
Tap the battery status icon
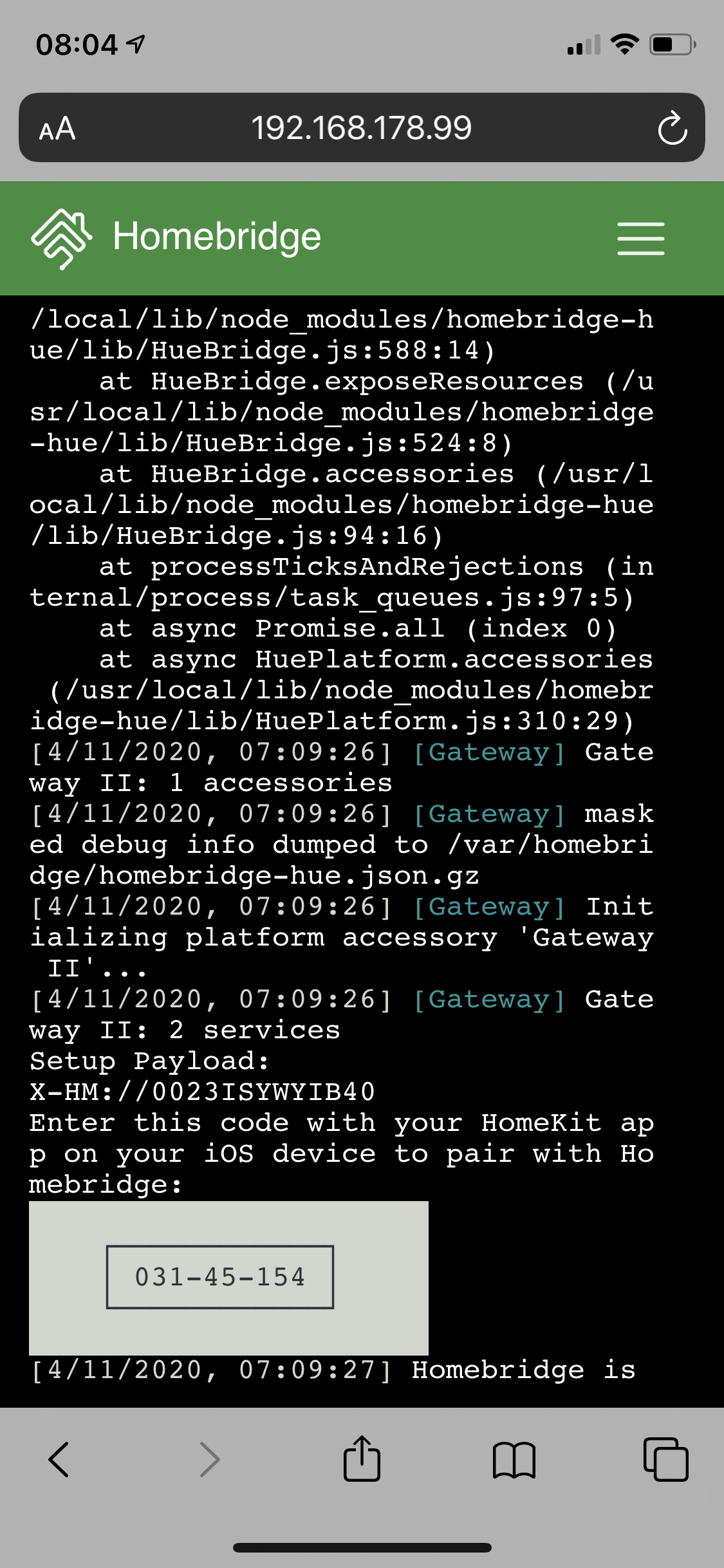671,44
